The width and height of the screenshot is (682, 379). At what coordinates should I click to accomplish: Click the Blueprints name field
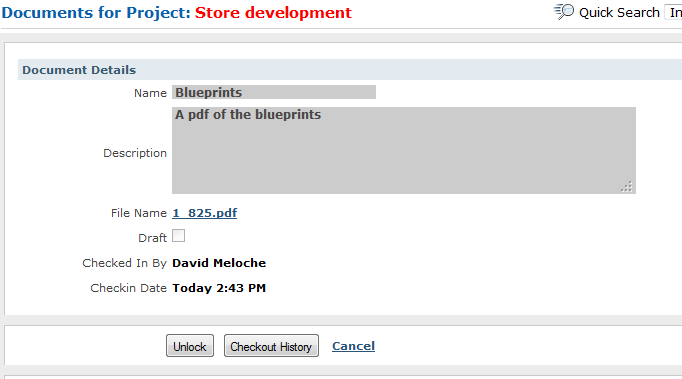274,92
